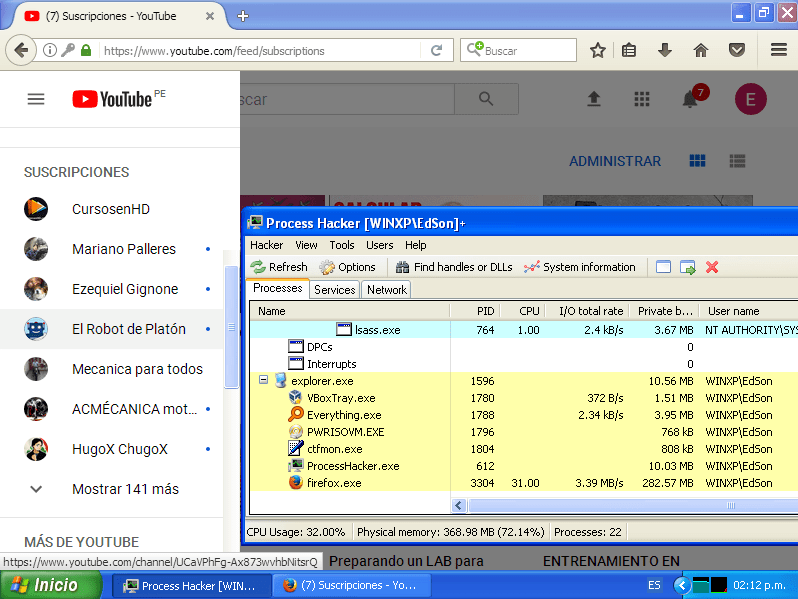The image size is (798, 599).
Task: Click the Inicio start button
Action: point(51,585)
